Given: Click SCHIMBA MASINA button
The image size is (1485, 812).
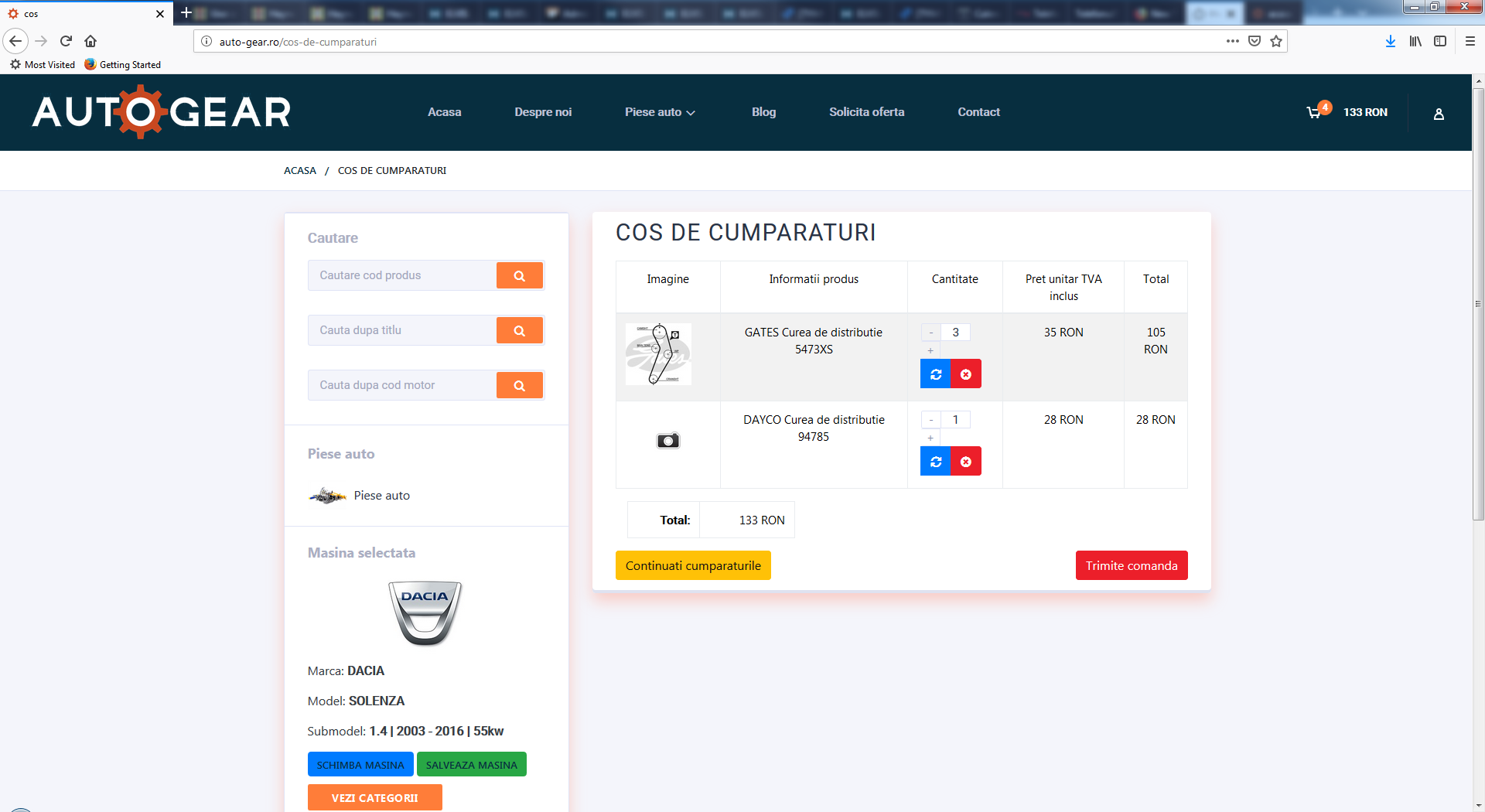Looking at the screenshot, I should tap(360, 765).
